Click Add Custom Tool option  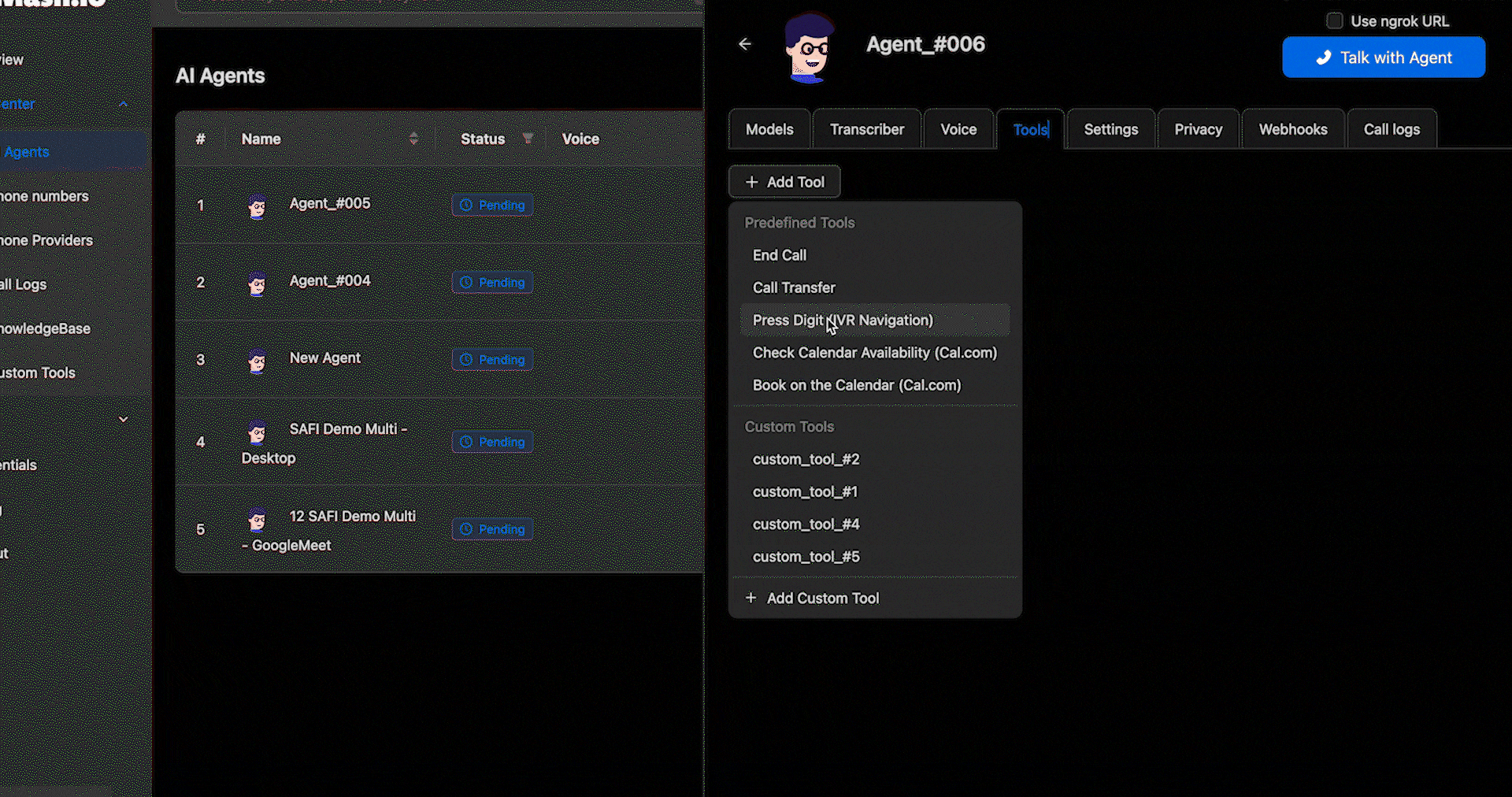coord(875,598)
